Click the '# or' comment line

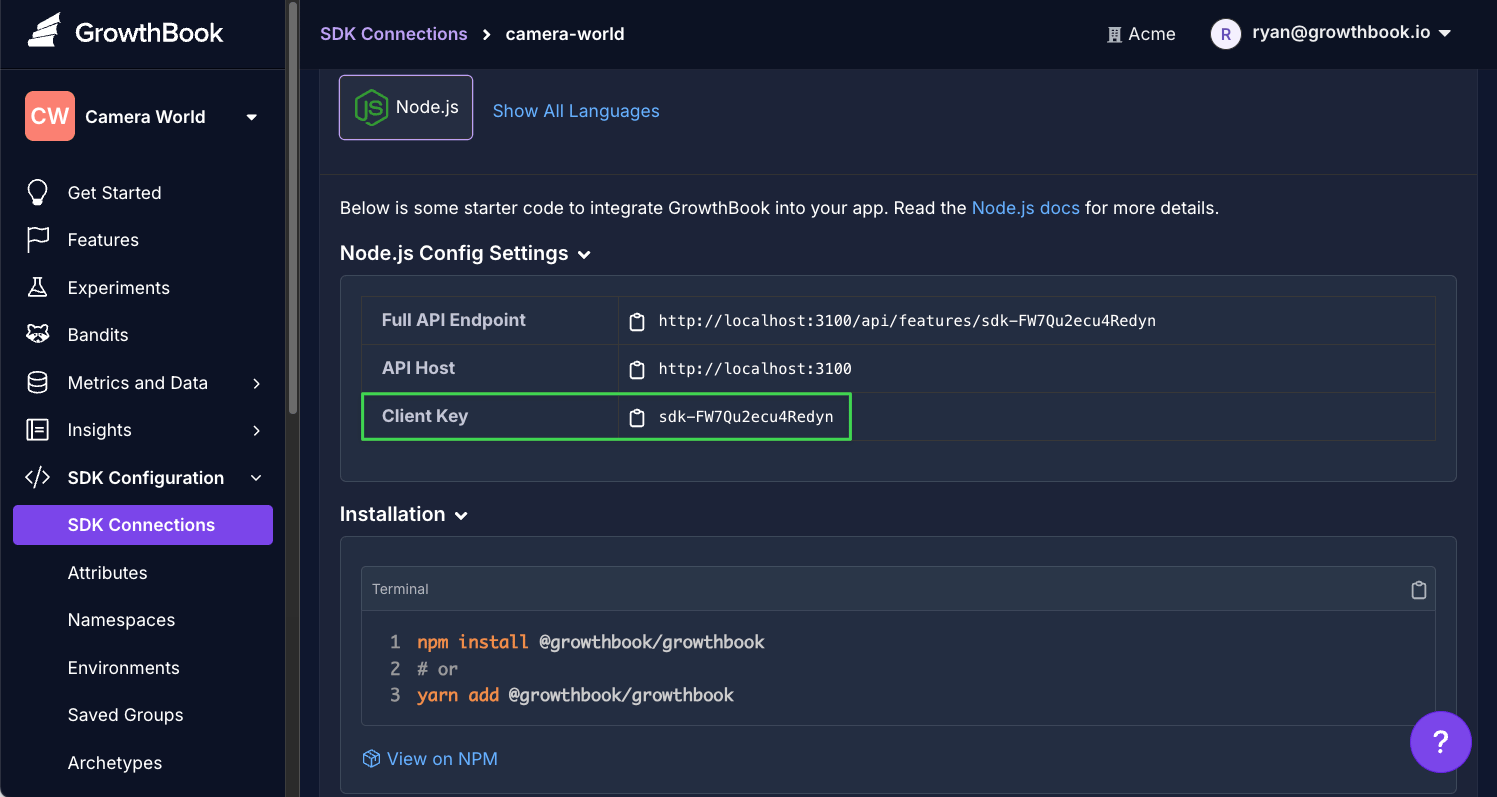coord(437,669)
